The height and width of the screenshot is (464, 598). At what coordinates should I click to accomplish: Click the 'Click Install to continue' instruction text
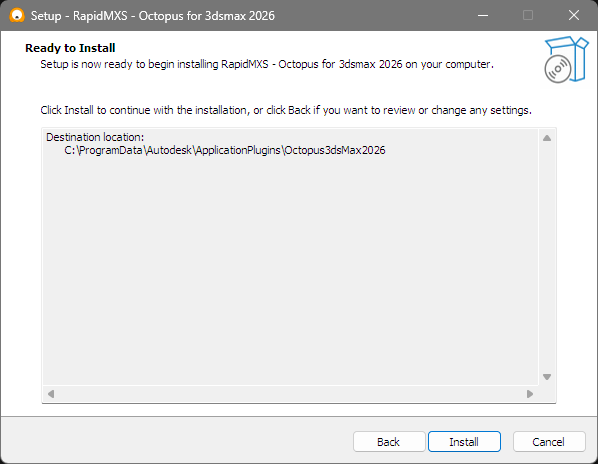pyautogui.click(x=286, y=110)
